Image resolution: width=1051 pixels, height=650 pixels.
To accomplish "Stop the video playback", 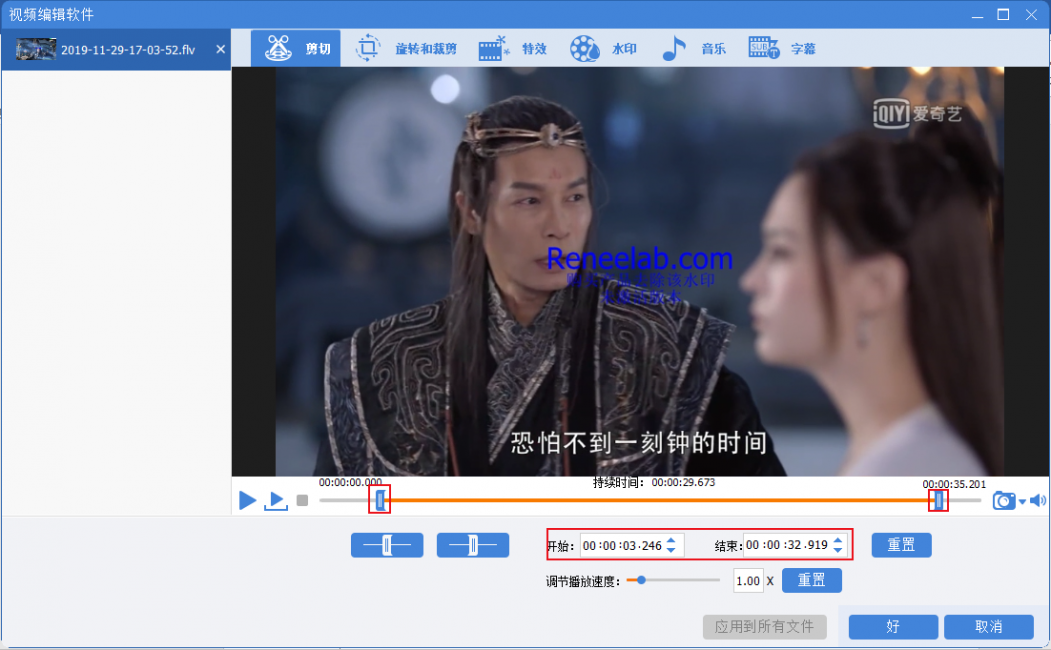I will tap(302, 501).
